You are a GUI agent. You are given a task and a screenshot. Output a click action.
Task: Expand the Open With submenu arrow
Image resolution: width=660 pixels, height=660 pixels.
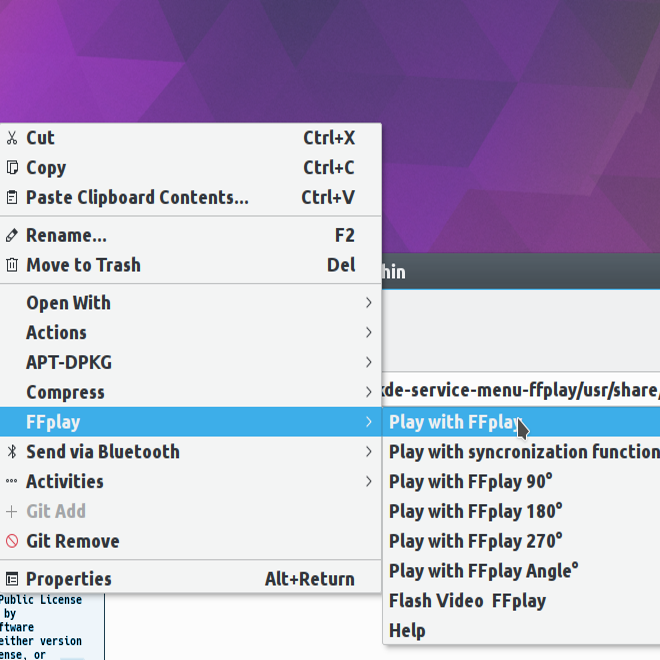point(369,303)
